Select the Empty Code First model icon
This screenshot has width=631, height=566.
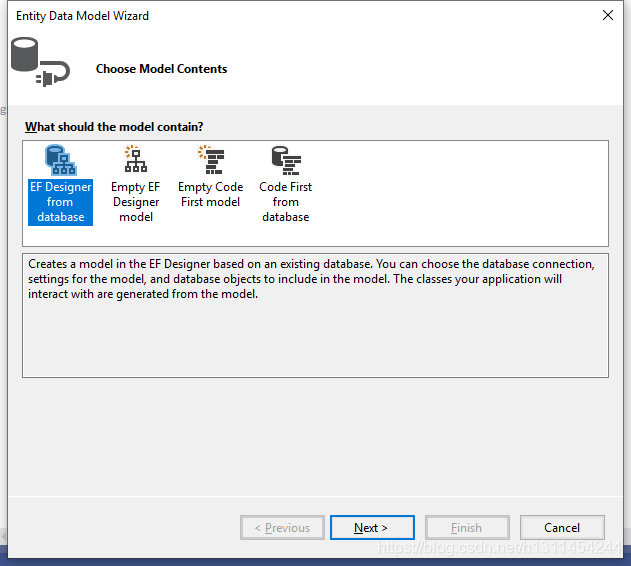click(x=211, y=159)
